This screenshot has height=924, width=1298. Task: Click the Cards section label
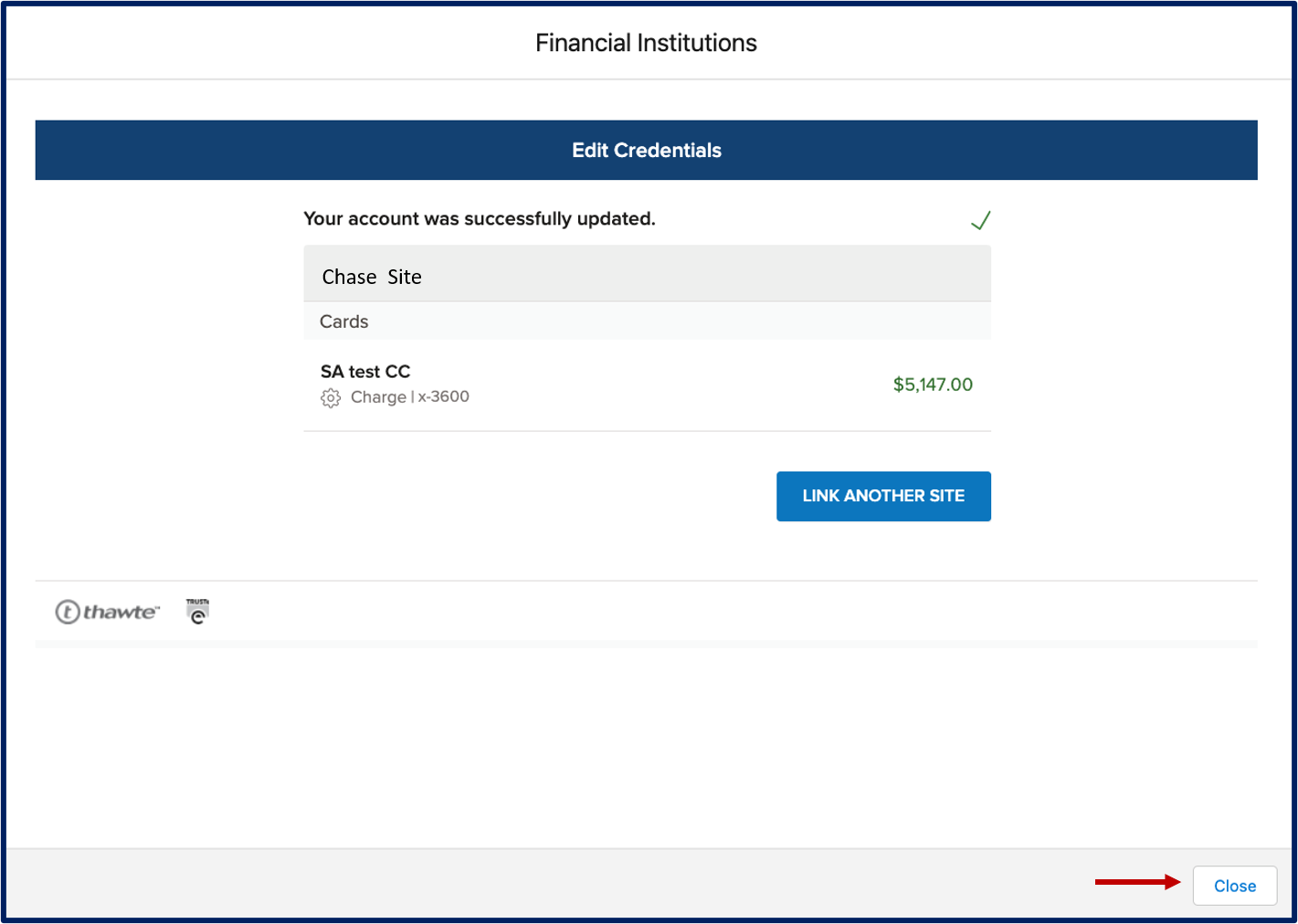click(x=343, y=321)
